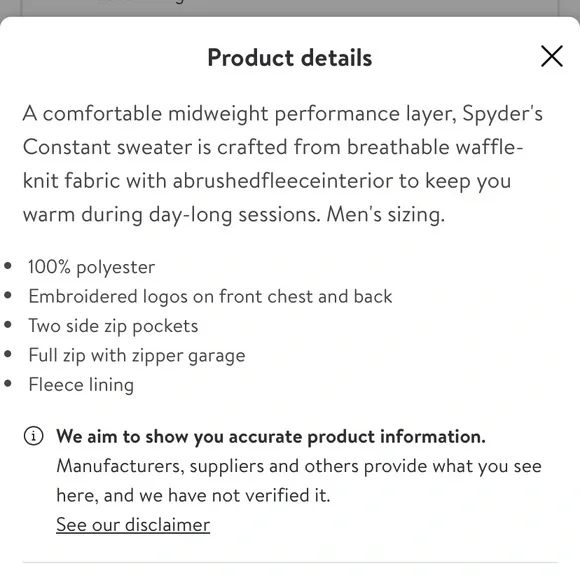Click the bullet dot beside Two side zip pockets

pyautogui.click(x=8, y=324)
